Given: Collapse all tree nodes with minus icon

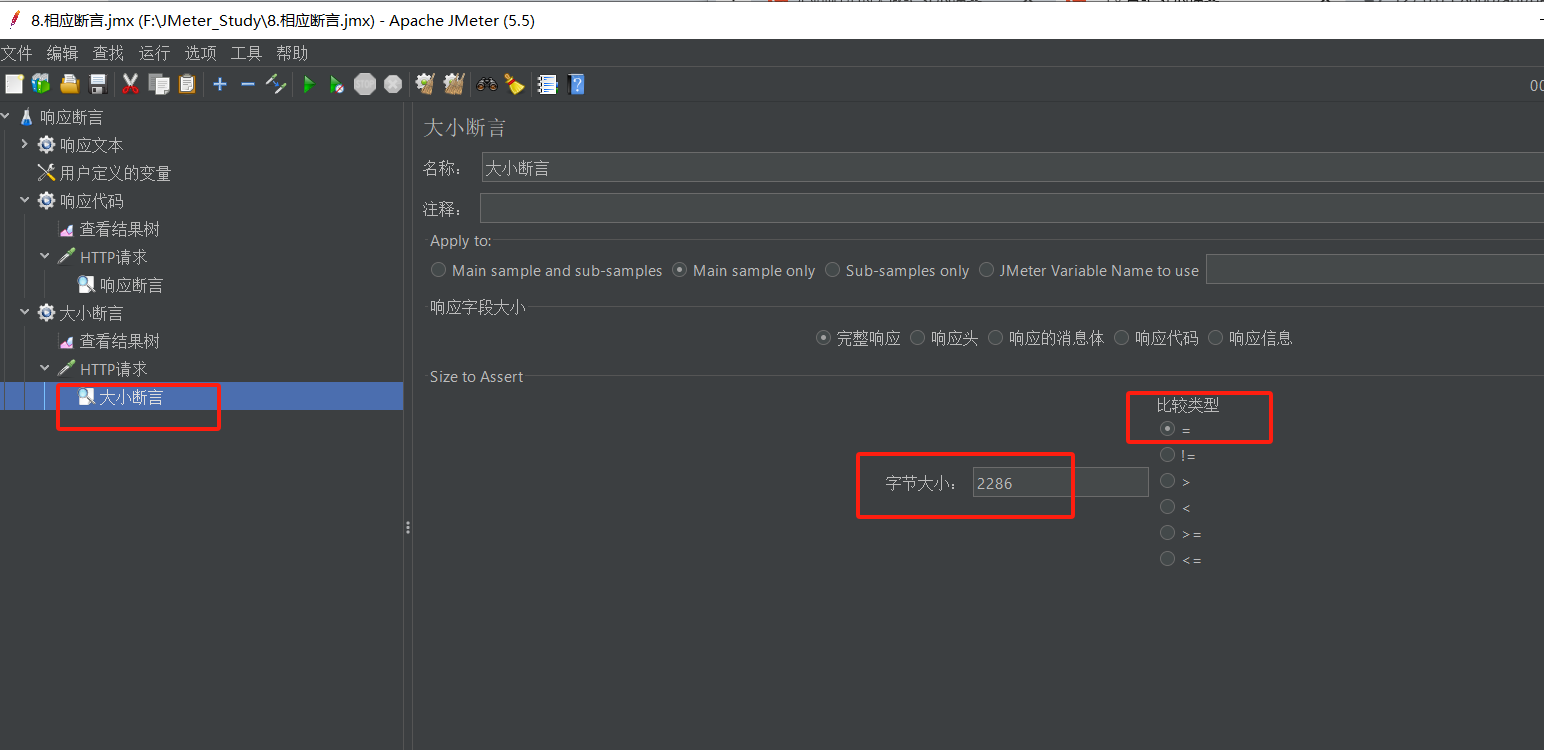Looking at the screenshot, I should pos(248,85).
